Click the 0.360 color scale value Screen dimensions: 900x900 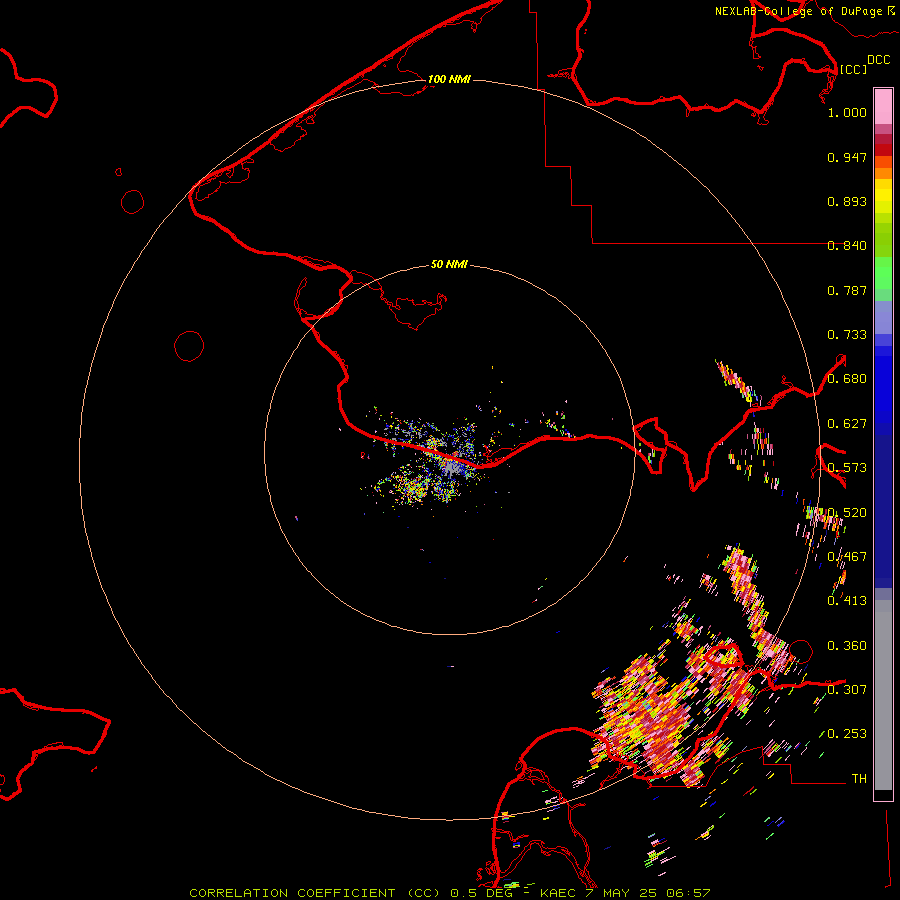(847, 646)
